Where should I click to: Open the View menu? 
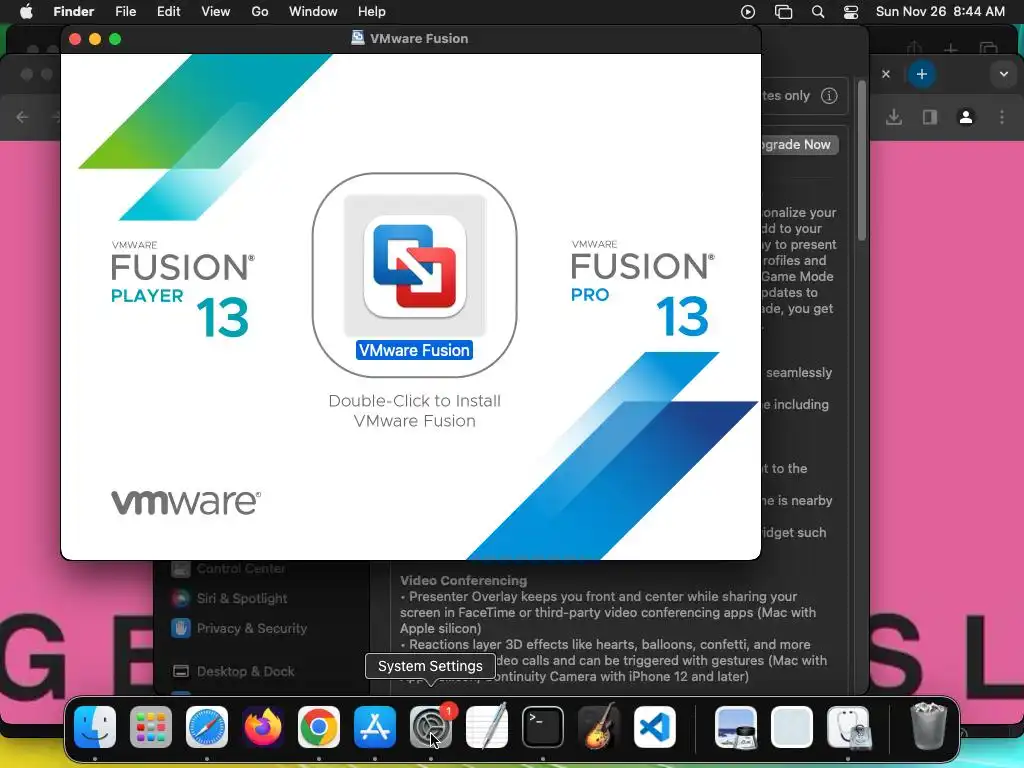click(216, 12)
